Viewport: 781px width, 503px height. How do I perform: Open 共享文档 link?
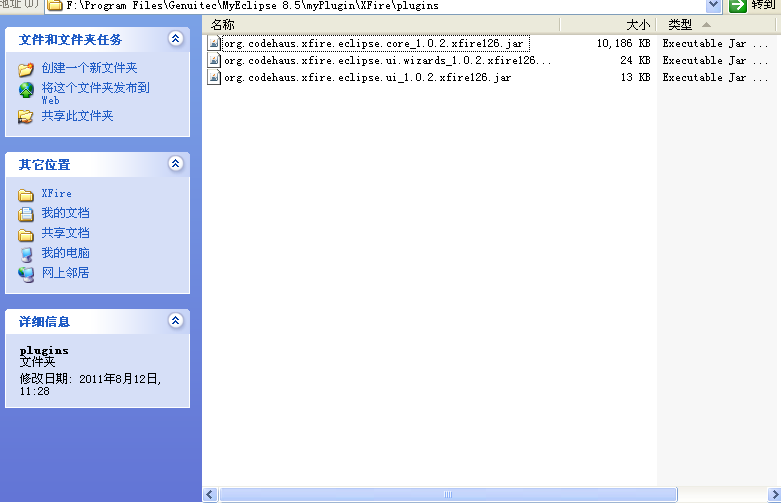[65, 233]
